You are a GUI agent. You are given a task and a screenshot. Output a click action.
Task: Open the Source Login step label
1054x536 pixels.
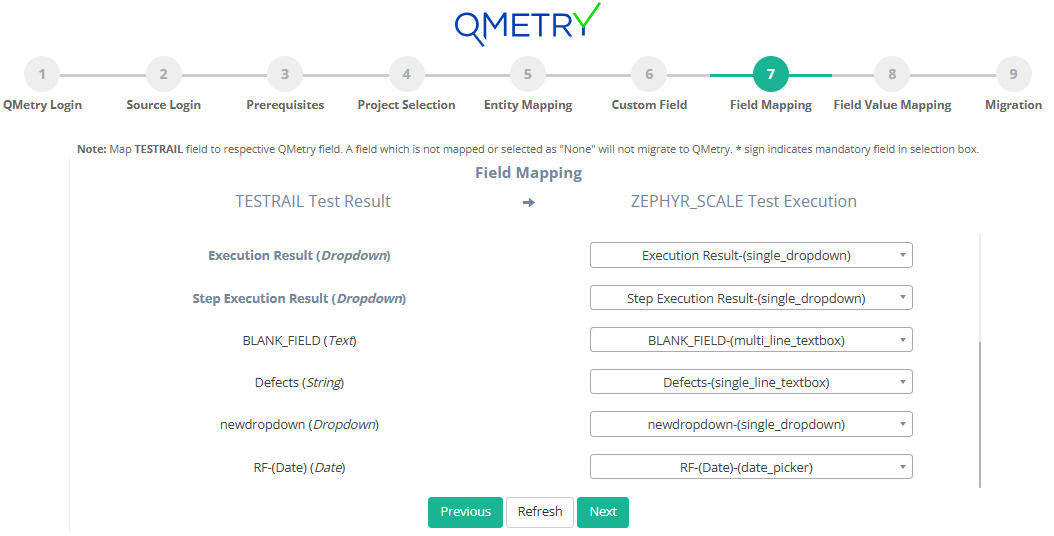tap(163, 105)
